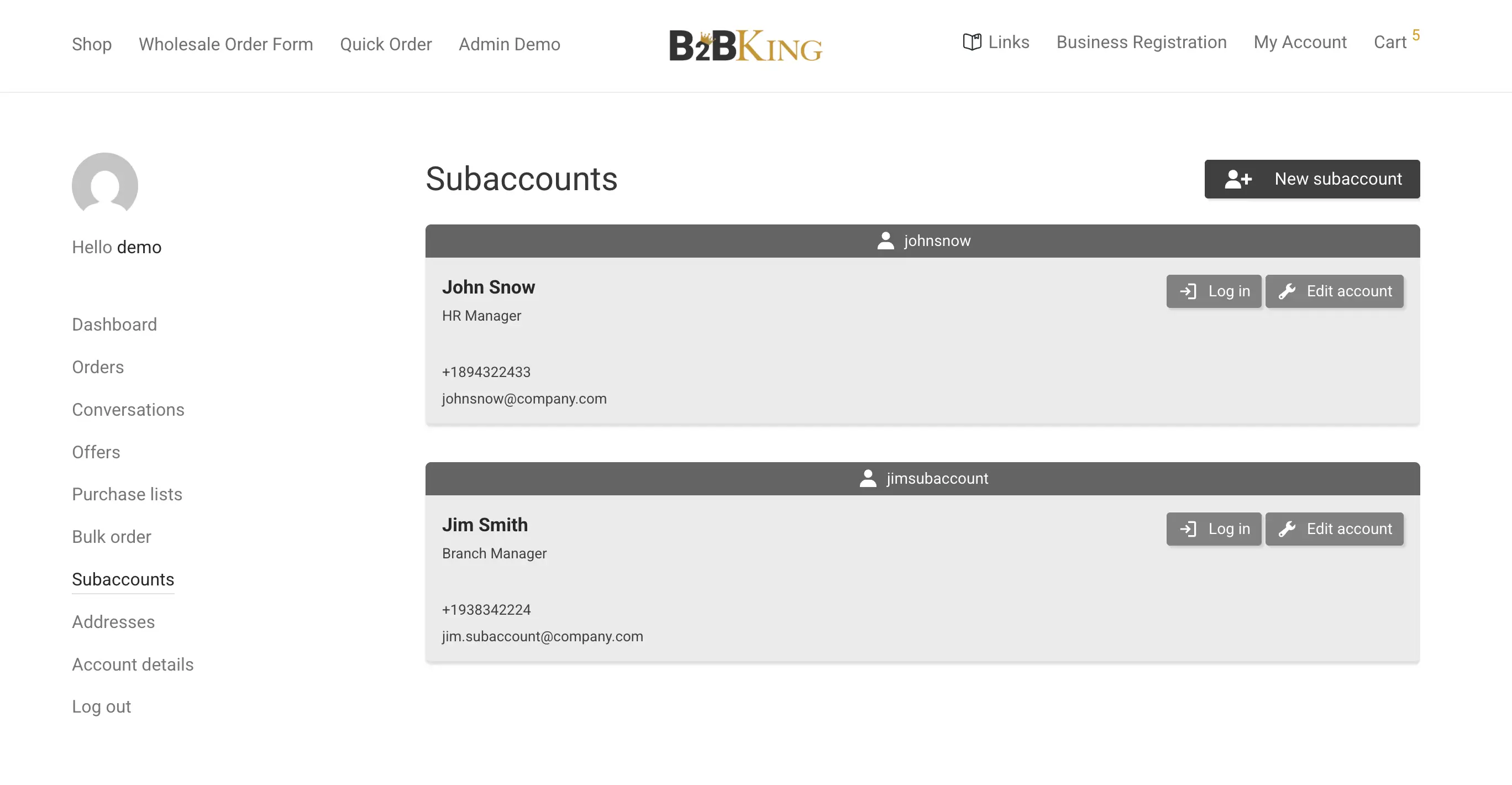The width and height of the screenshot is (1512, 785).
Task: Click the wrench icon for John Snow
Action: [x=1287, y=291]
